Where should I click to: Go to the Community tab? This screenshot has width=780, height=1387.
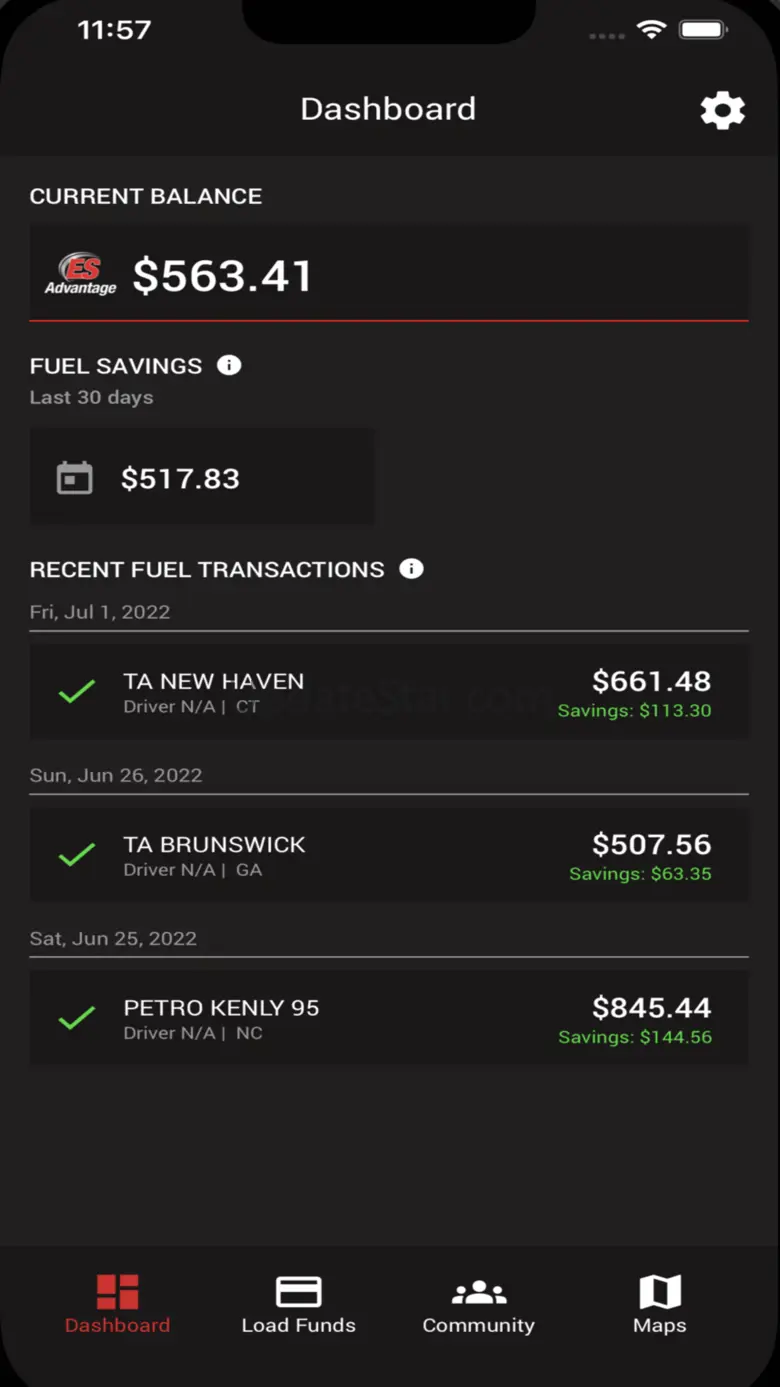478,1304
